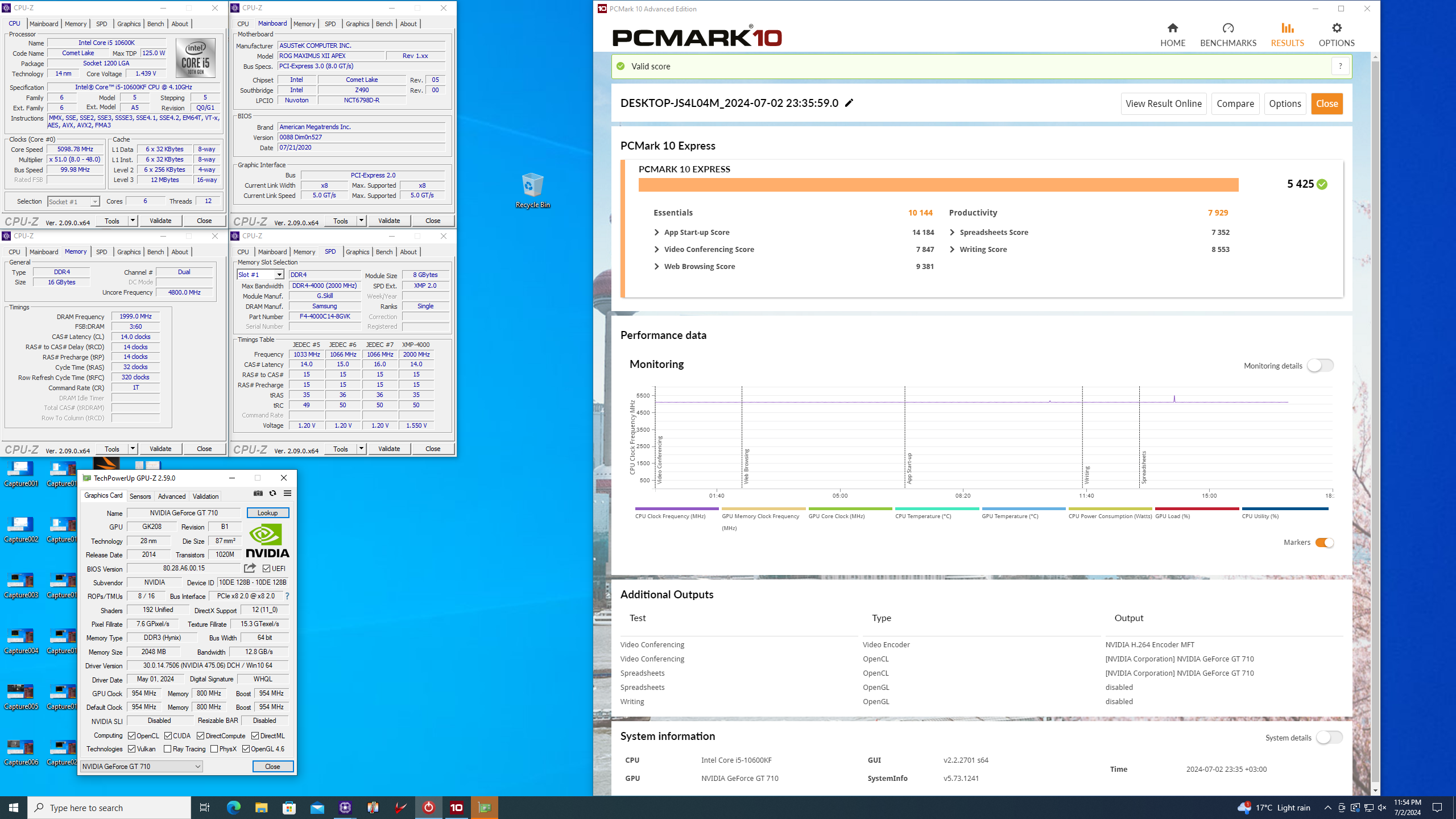Open Slot #1 memory slot dropdown
This screenshot has width=1456, height=819.
point(260,275)
